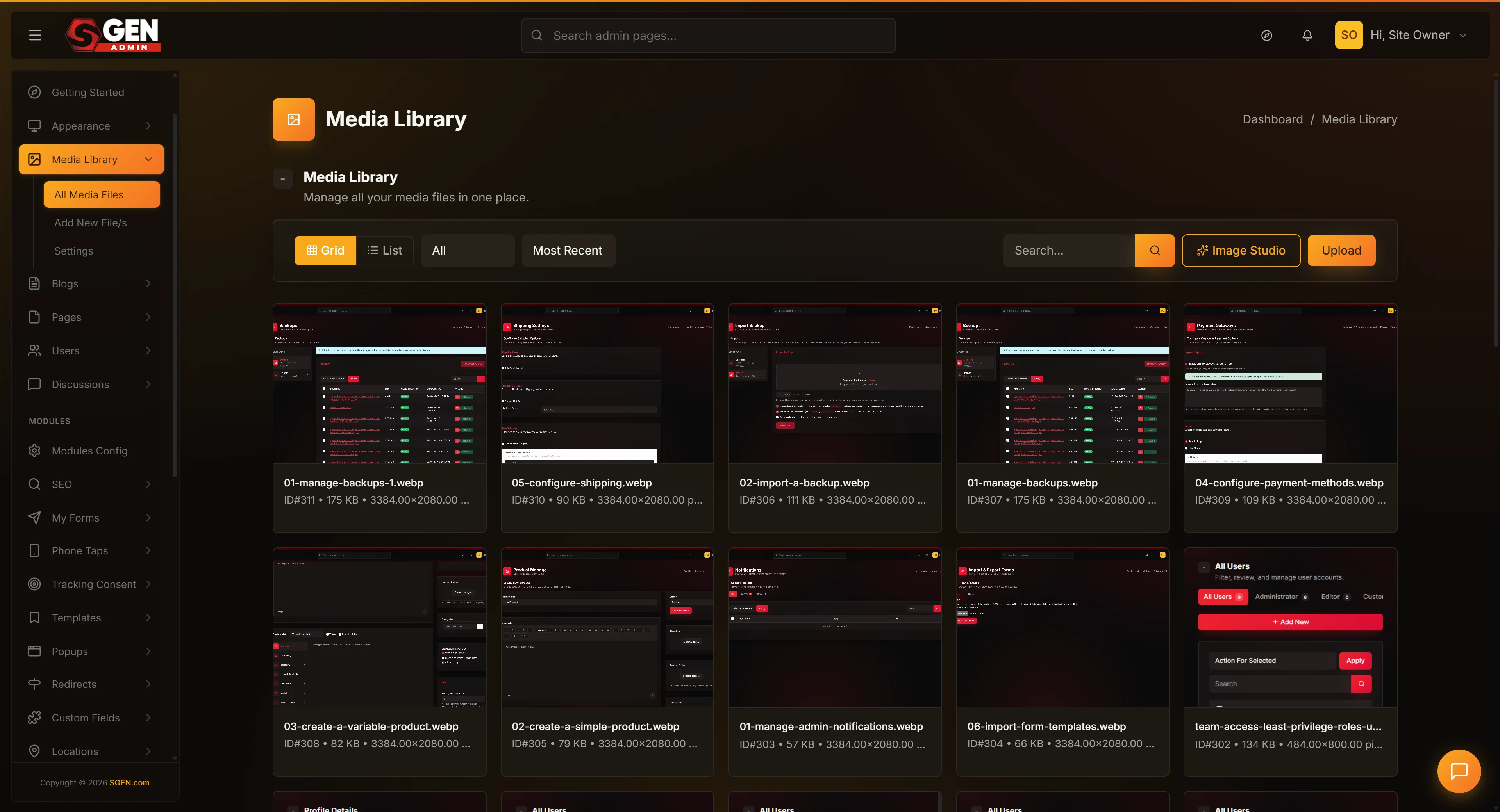Open Media Library Settings submenu item
Screen dimensions: 1500x812
pos(73,251)
